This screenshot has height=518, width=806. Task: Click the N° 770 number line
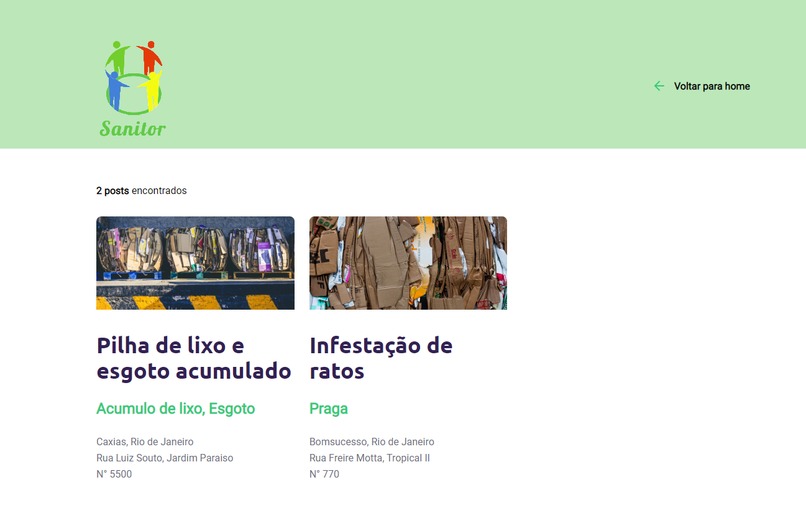[324, 474]
